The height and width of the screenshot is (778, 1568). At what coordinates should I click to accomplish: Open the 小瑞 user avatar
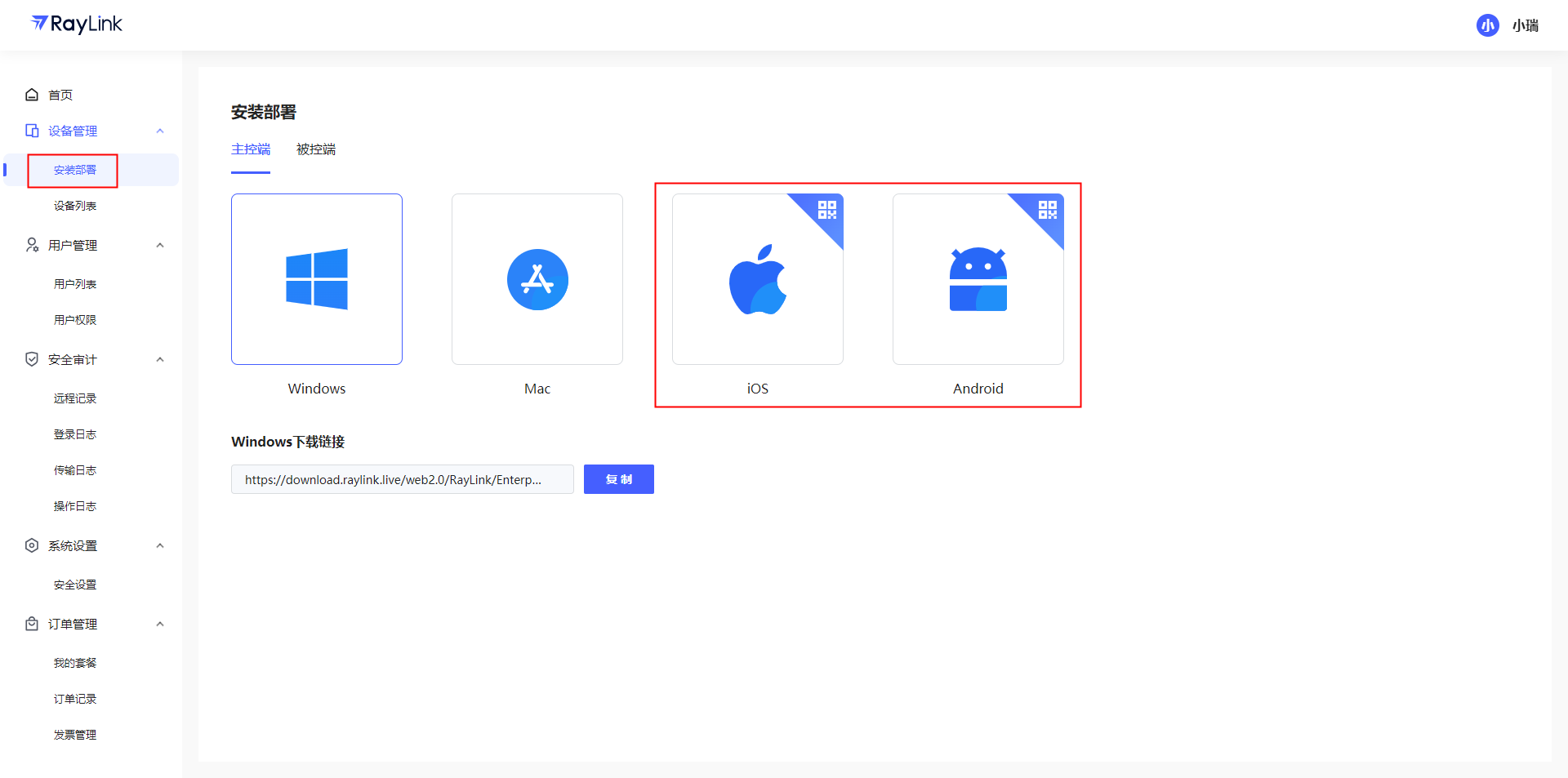[1487, 25]
